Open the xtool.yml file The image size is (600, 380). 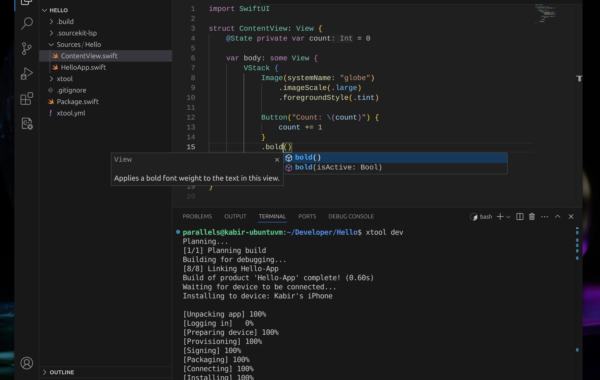pos(106,113)
